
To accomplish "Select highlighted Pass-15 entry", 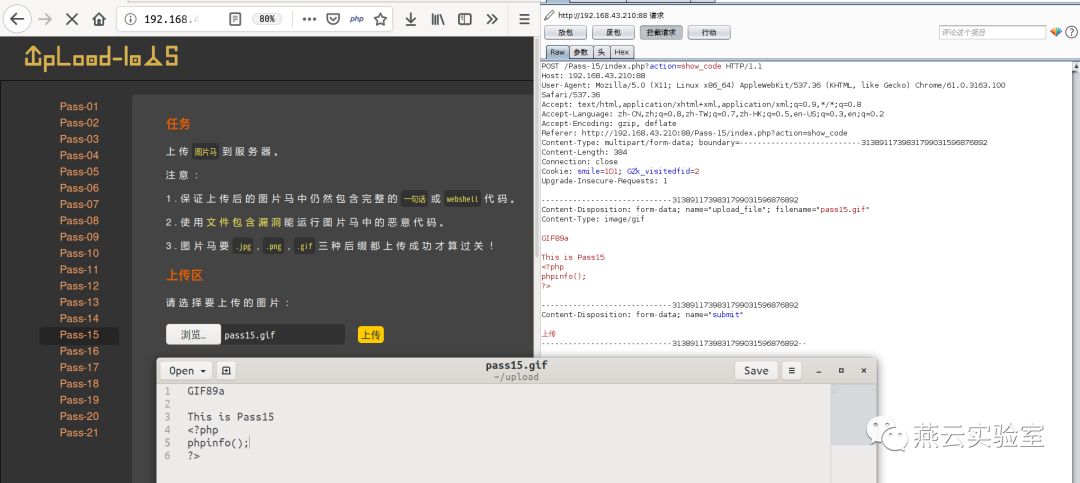I will 79,335.
